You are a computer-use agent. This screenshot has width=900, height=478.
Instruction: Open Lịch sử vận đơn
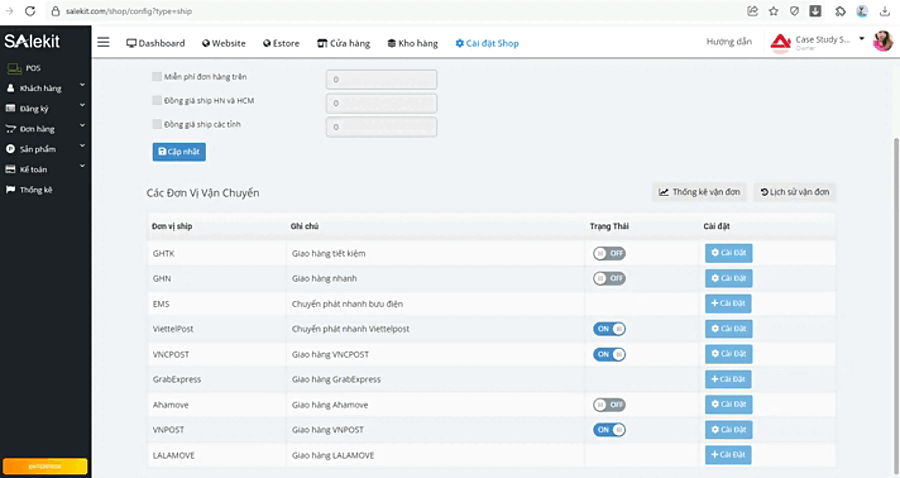tap(794, 192)
